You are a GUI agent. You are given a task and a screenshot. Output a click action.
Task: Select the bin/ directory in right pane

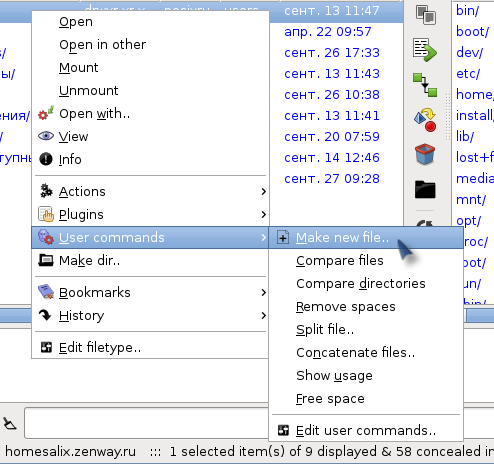click(467, 11)
